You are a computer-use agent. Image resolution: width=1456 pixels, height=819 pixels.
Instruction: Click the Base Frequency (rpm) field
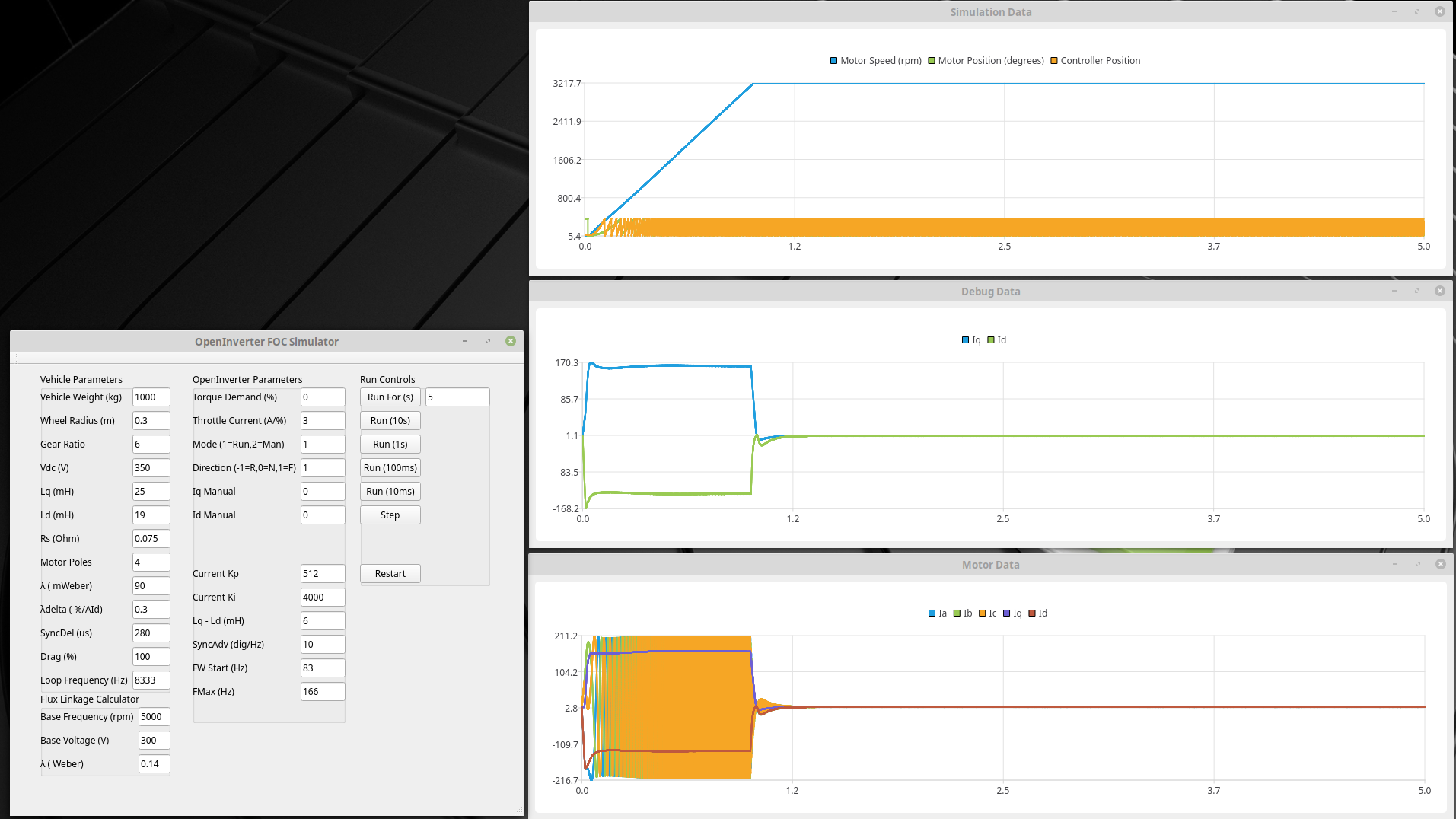154,717
